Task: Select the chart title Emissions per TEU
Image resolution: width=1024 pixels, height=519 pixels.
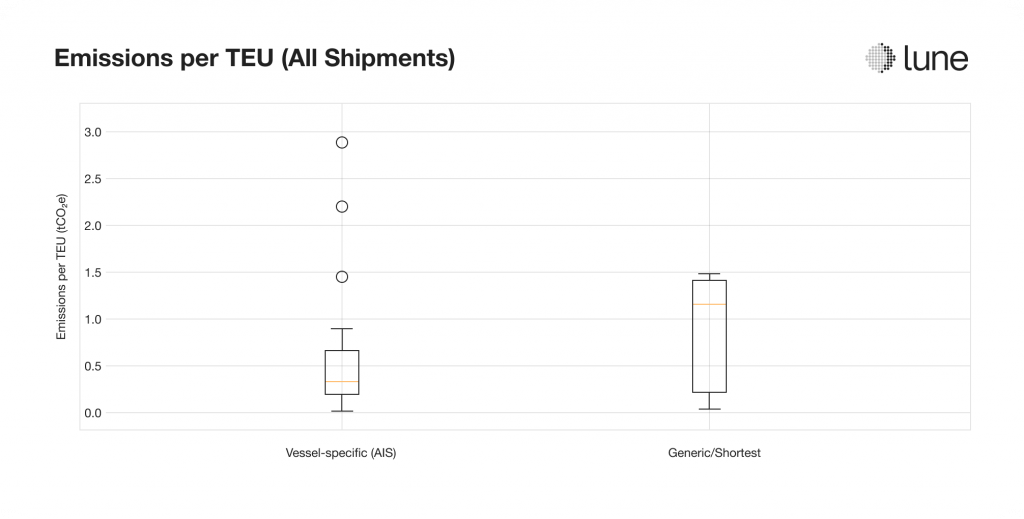Action: (x=254, y=60)
